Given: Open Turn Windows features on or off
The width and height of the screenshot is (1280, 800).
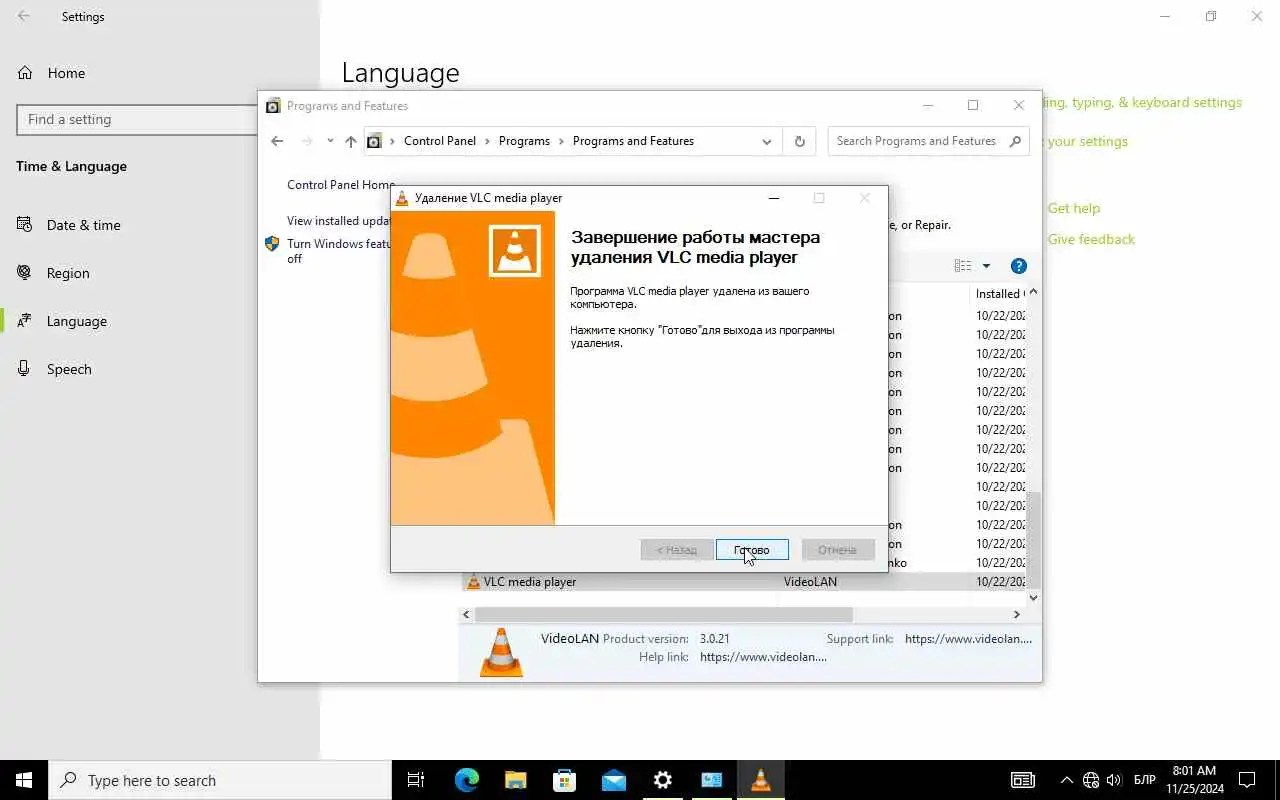Looking at the screenshot, I should (339, 251).
